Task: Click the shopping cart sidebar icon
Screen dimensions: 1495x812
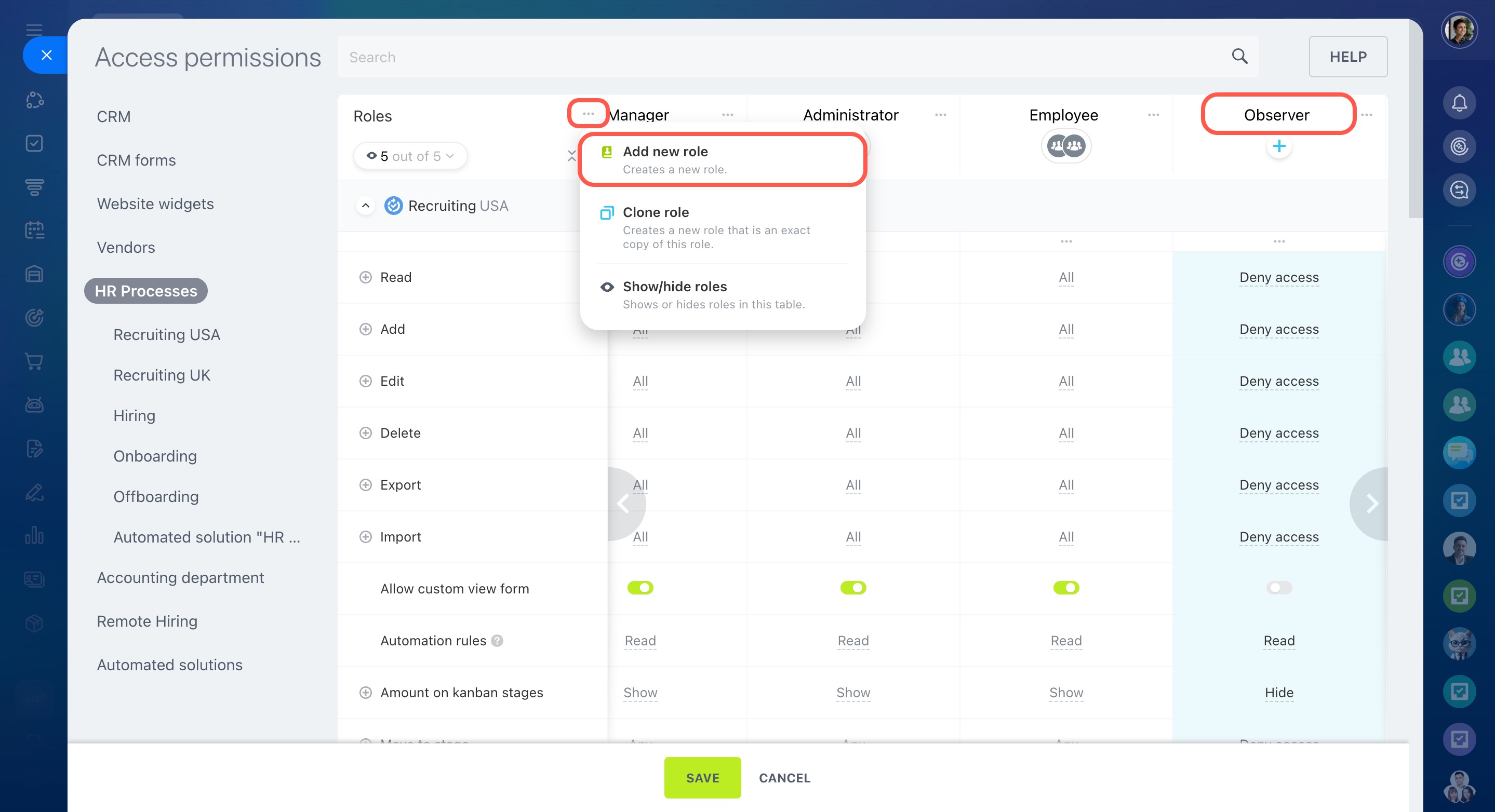Action: pos(34,361)
